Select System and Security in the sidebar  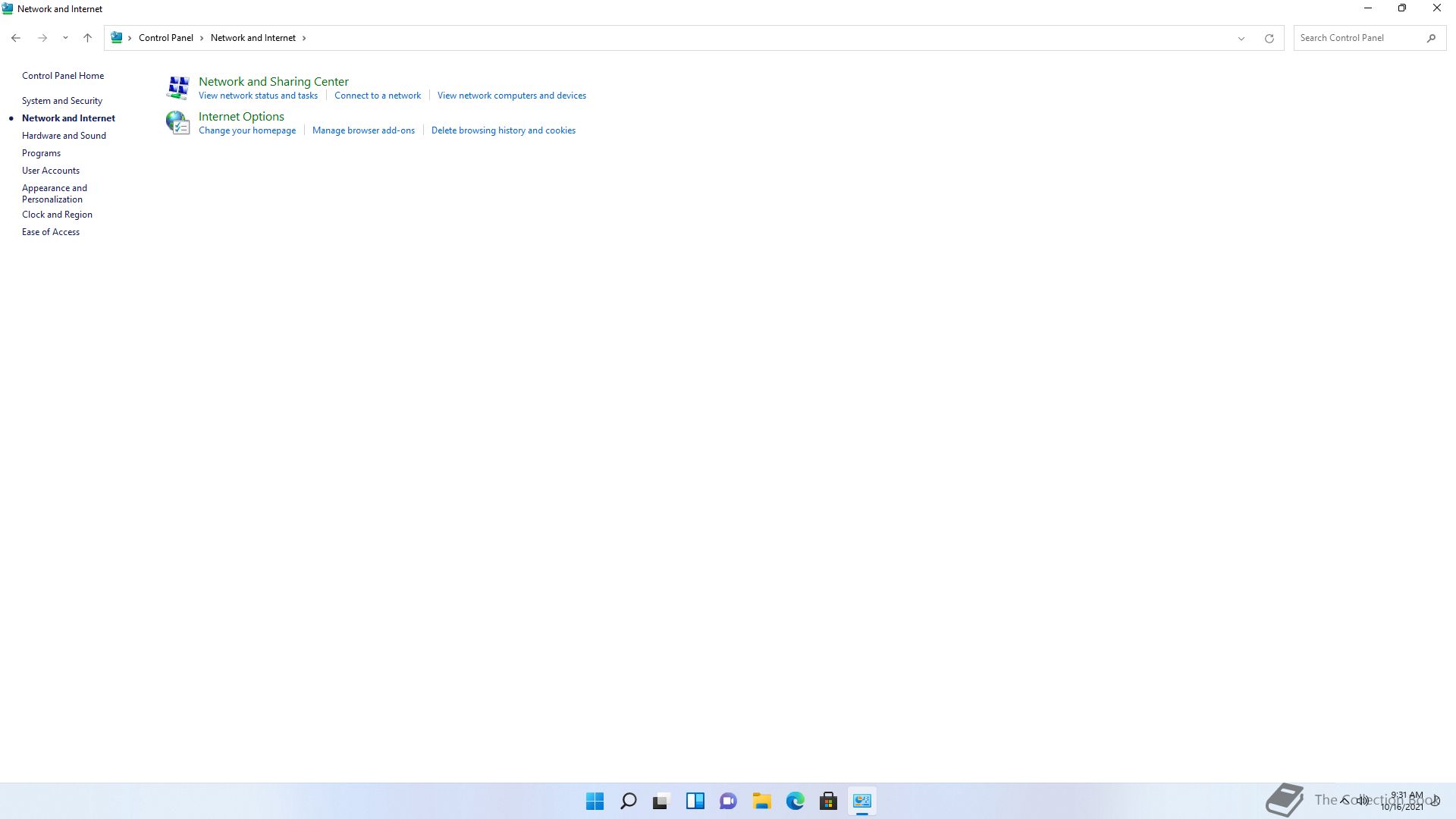pos(61,101)
